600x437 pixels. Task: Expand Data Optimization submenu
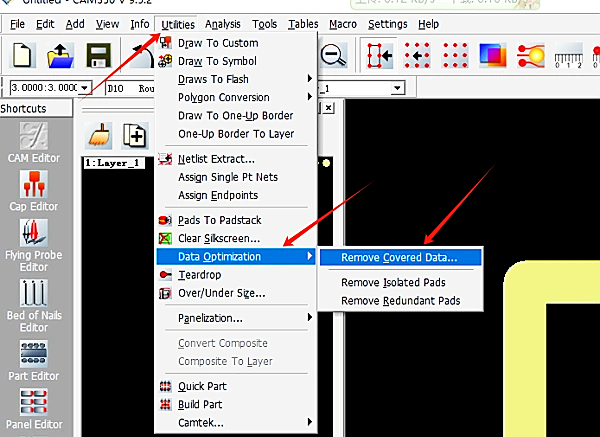point(236,256)
